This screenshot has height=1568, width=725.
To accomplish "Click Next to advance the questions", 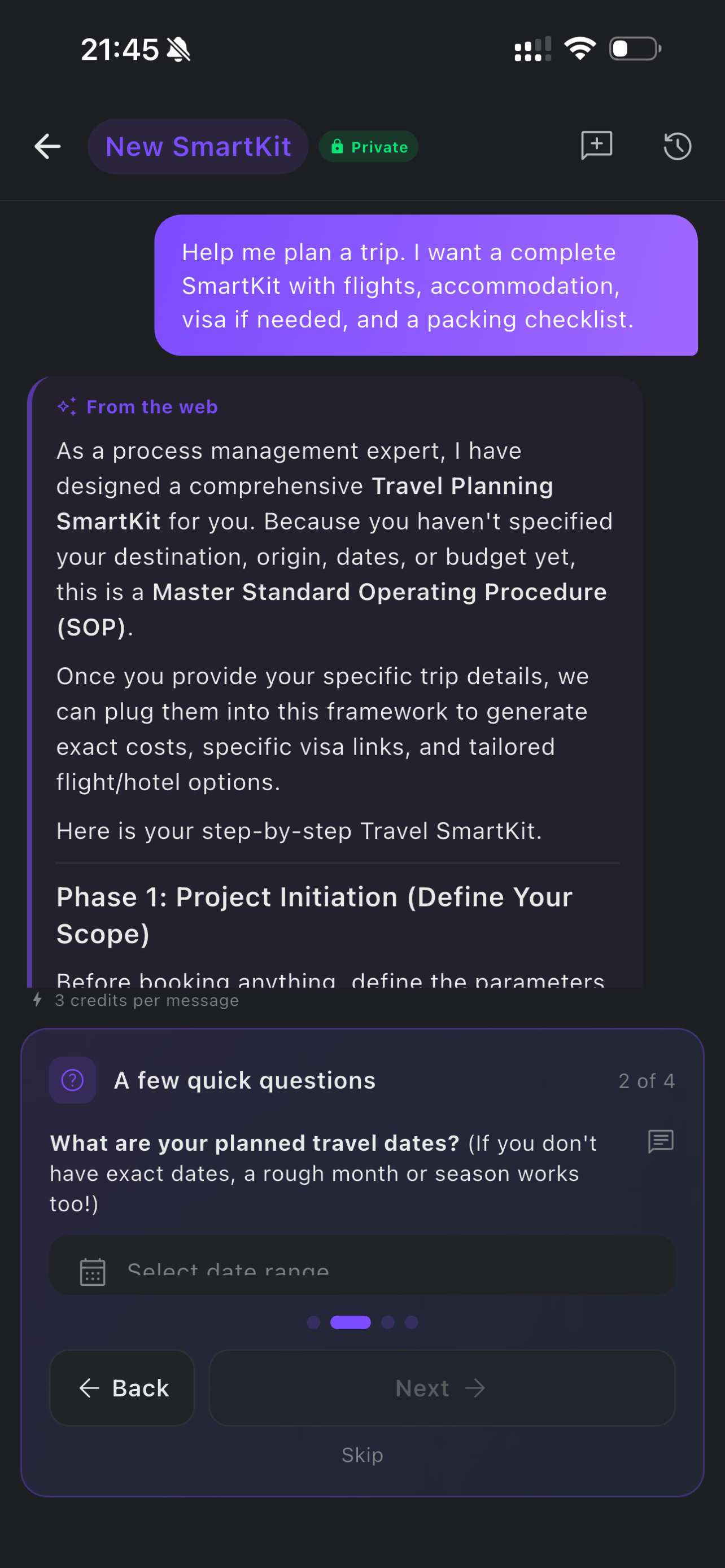I will pyautogui.click(x=442, y=1388).
